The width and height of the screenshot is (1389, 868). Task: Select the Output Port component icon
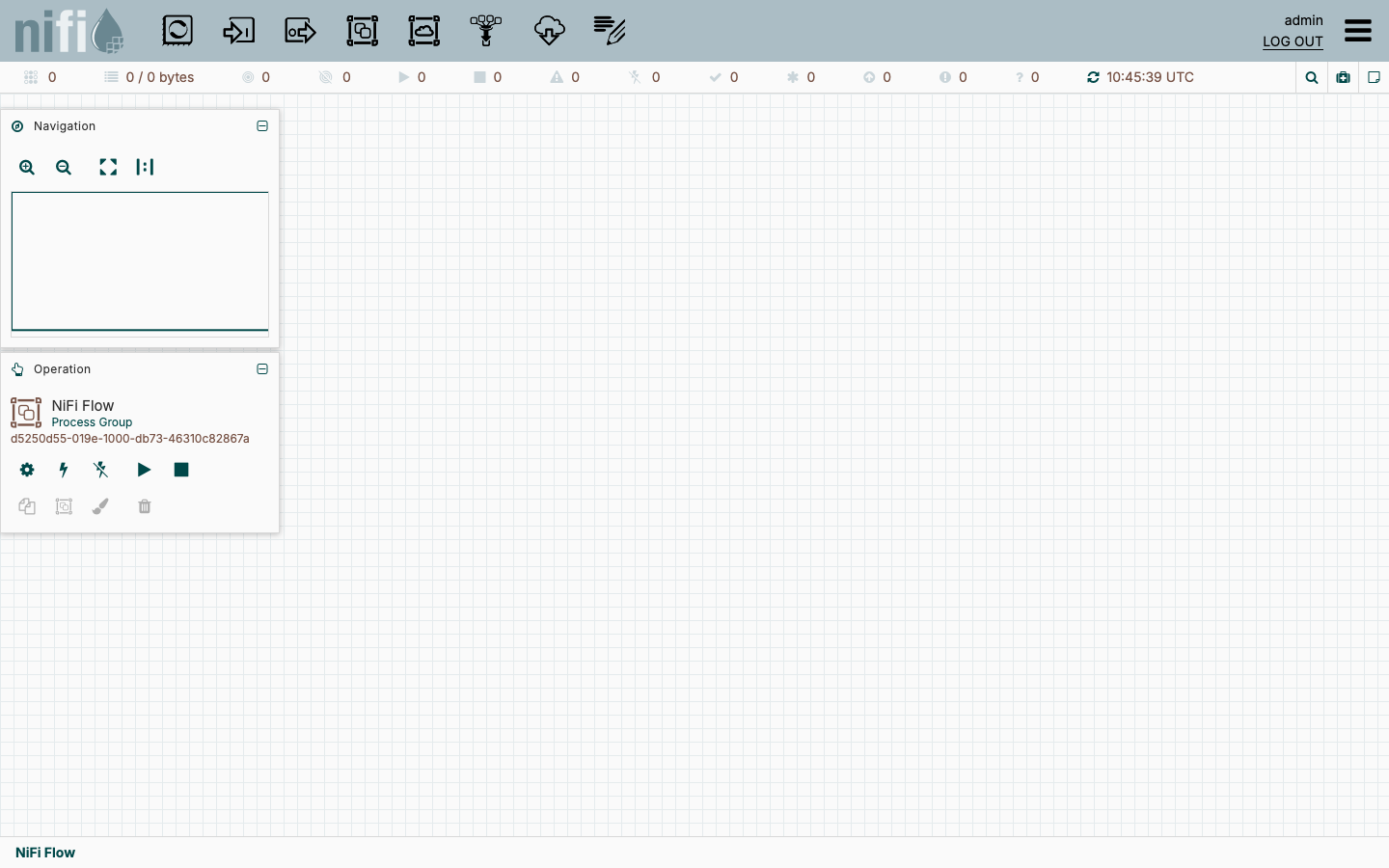tap(301, 31)
